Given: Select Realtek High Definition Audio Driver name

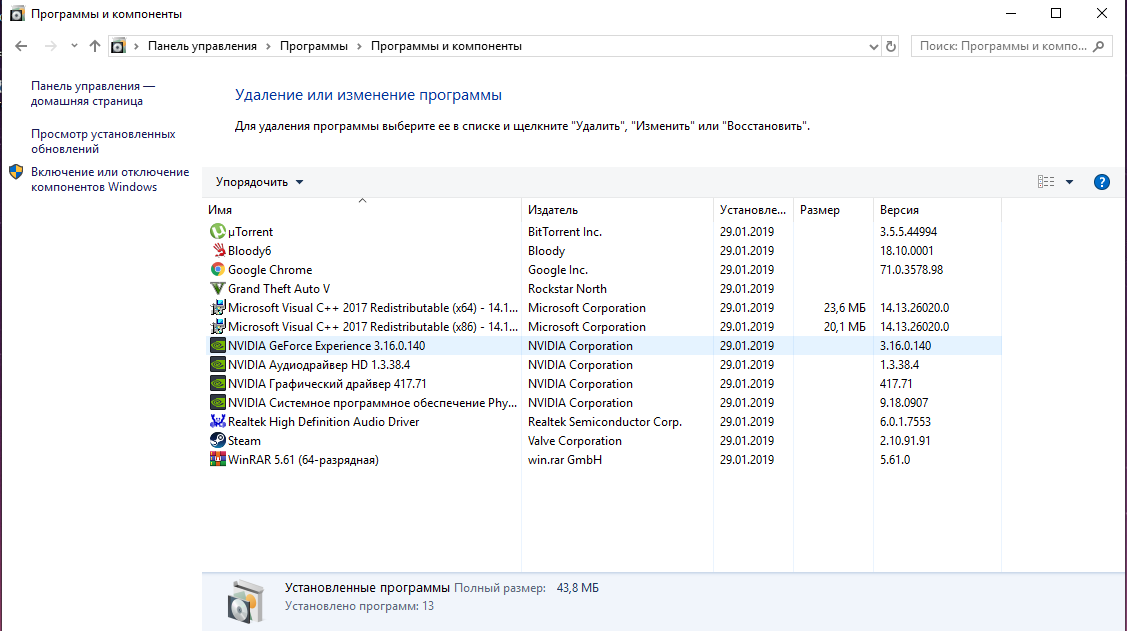Looking at the screenshot, I should 323,422.
